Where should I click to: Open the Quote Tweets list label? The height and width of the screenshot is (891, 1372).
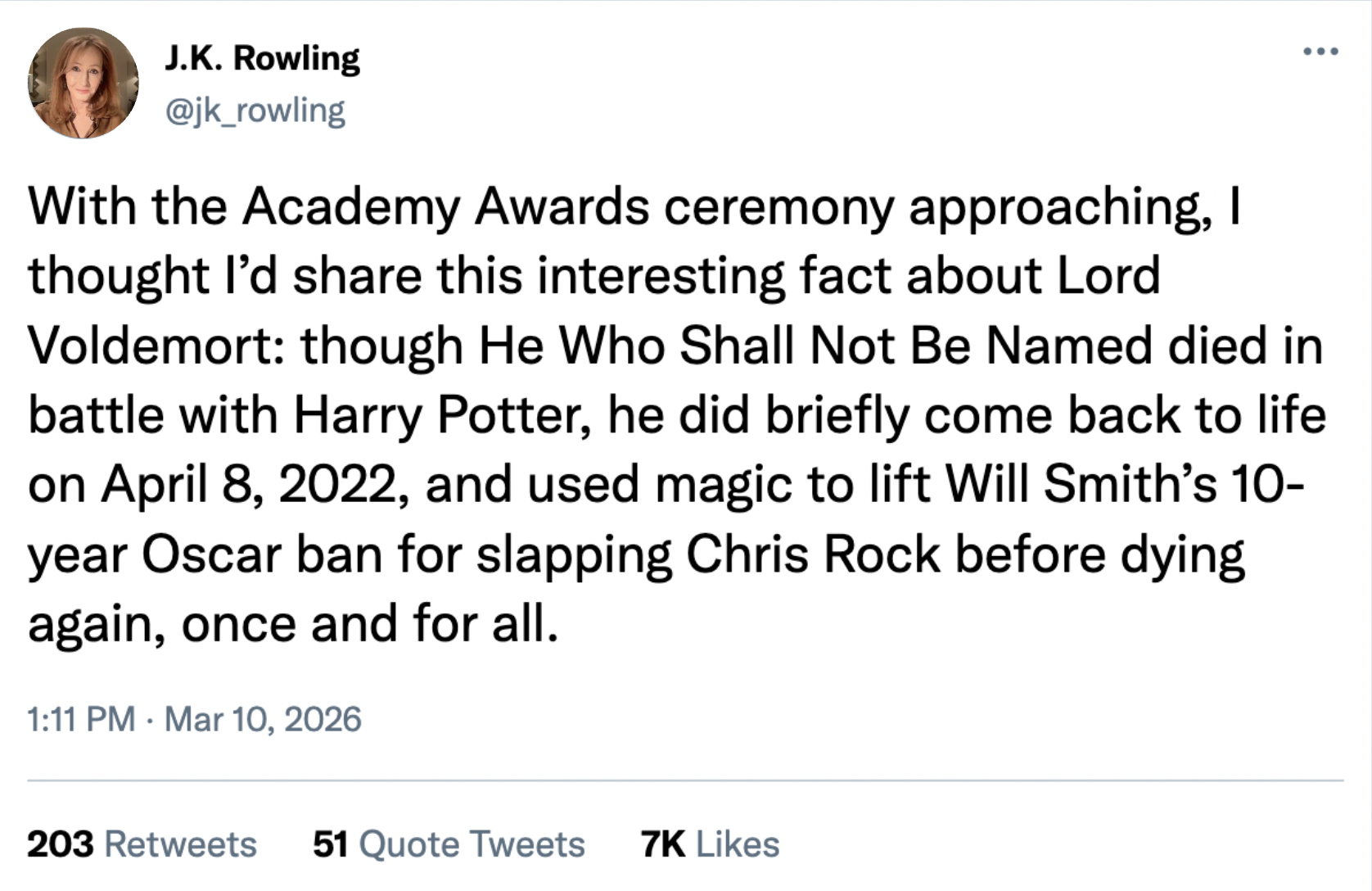472,844
